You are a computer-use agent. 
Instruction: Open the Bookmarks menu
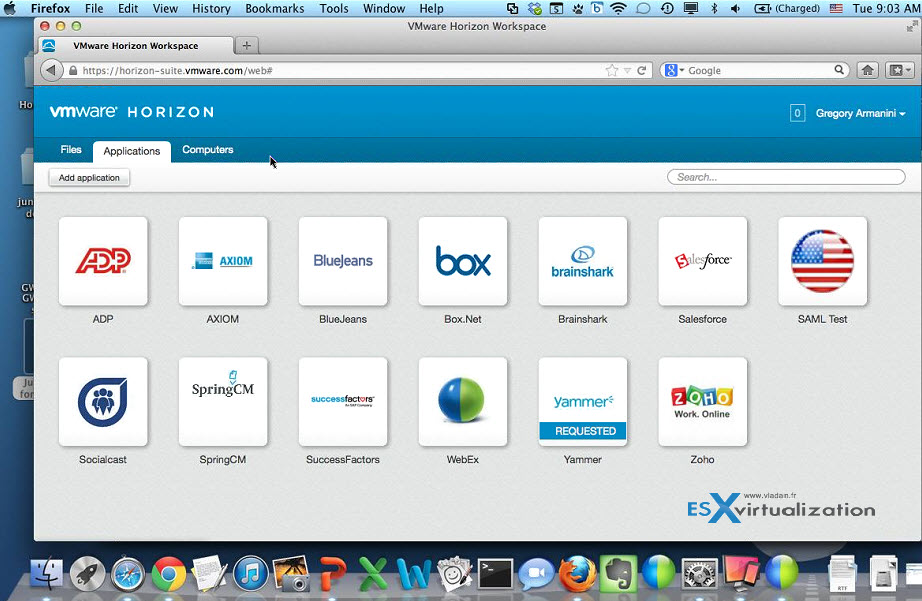click(275, 8)
